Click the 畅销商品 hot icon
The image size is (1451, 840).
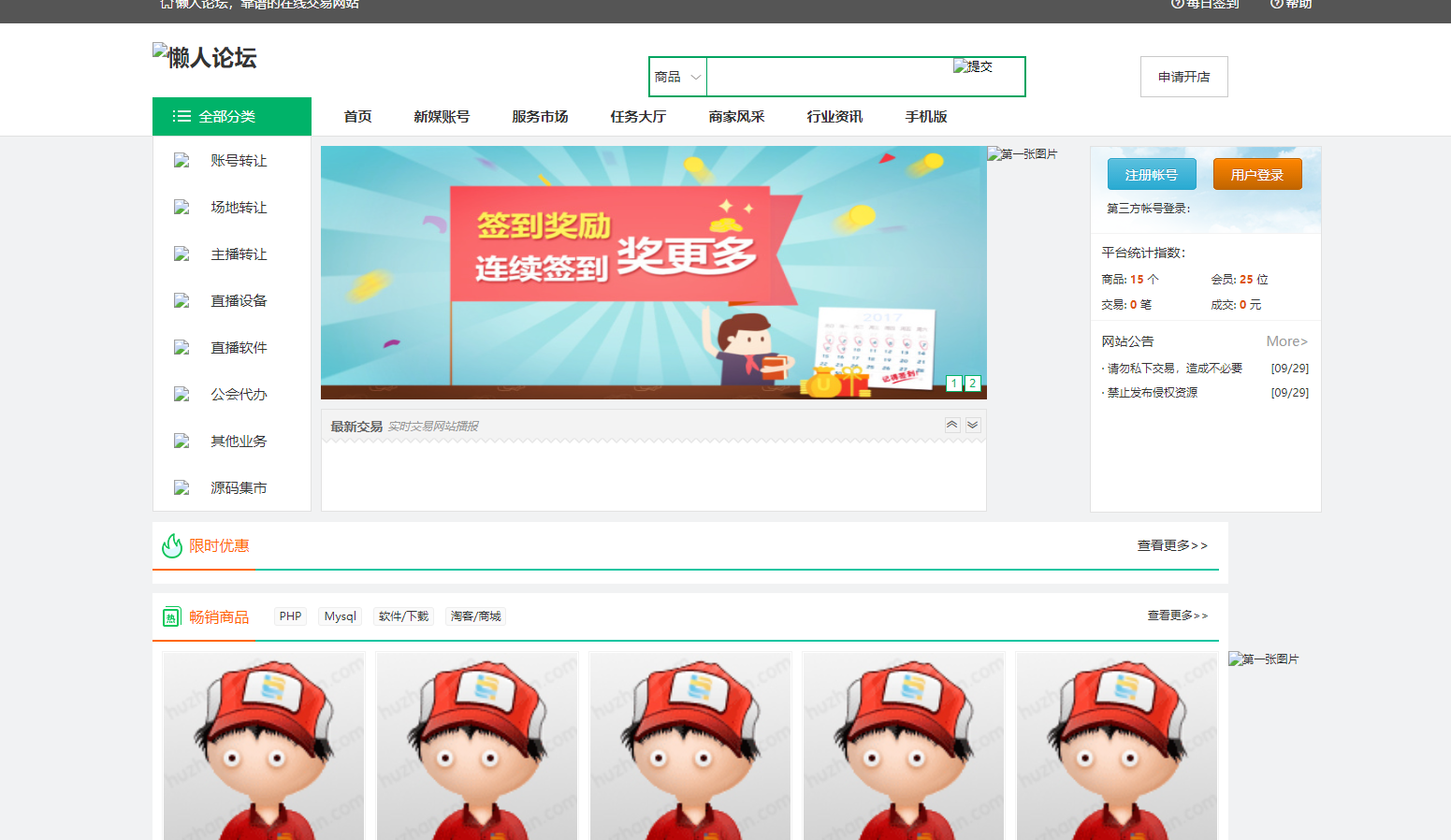pyautogui.click(x=171, y=617)
